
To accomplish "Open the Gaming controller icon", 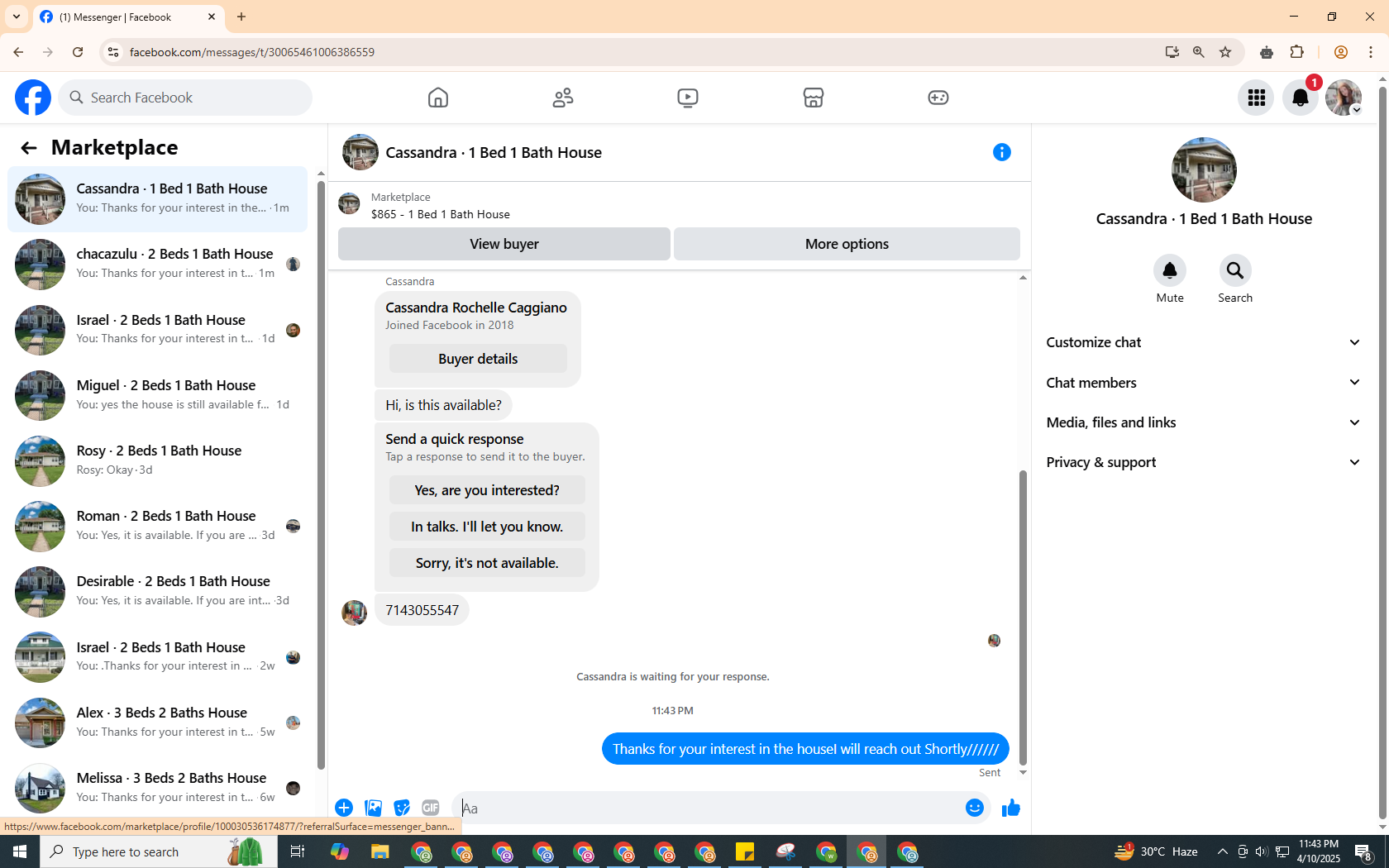I will click(x=938, y=98).
